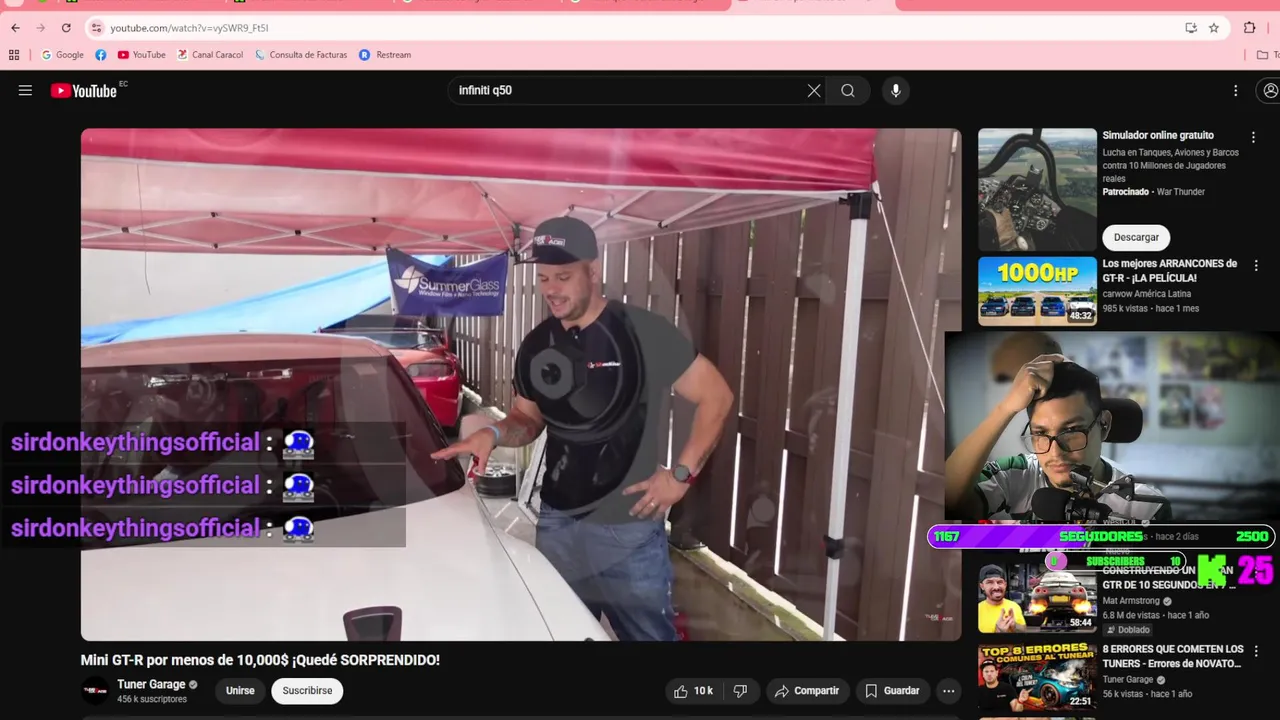Image resolution: width=1280 pixels, height=720 pixels.
Task: Go back with the browser back arrow
Action: click(x=15, y=28)
